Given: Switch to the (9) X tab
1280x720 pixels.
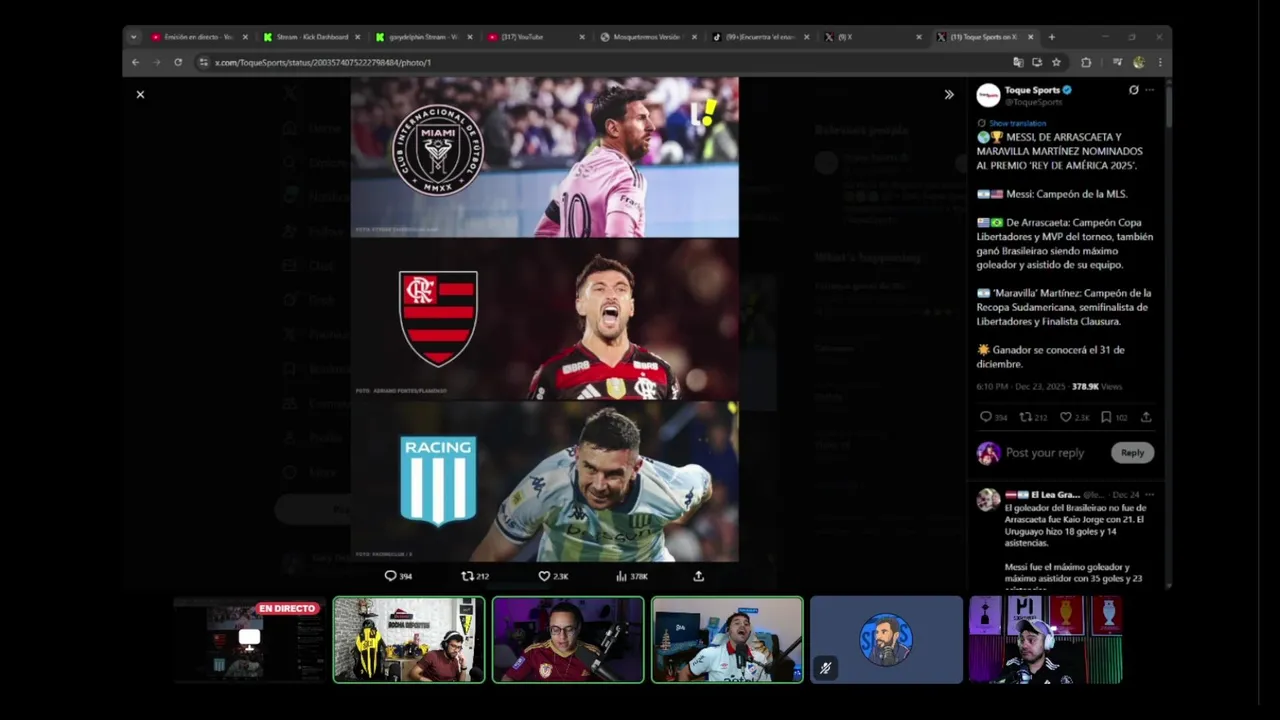Looking at the screenshot, I should [x=871, y=37].
